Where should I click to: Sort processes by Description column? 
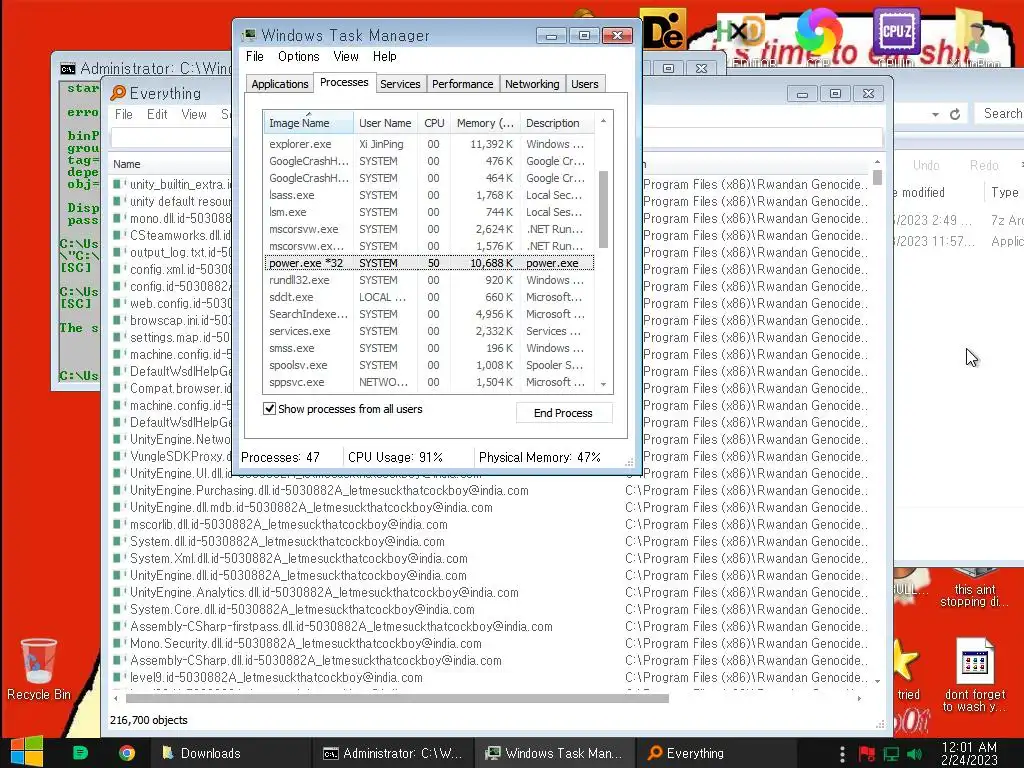point(557,123)
